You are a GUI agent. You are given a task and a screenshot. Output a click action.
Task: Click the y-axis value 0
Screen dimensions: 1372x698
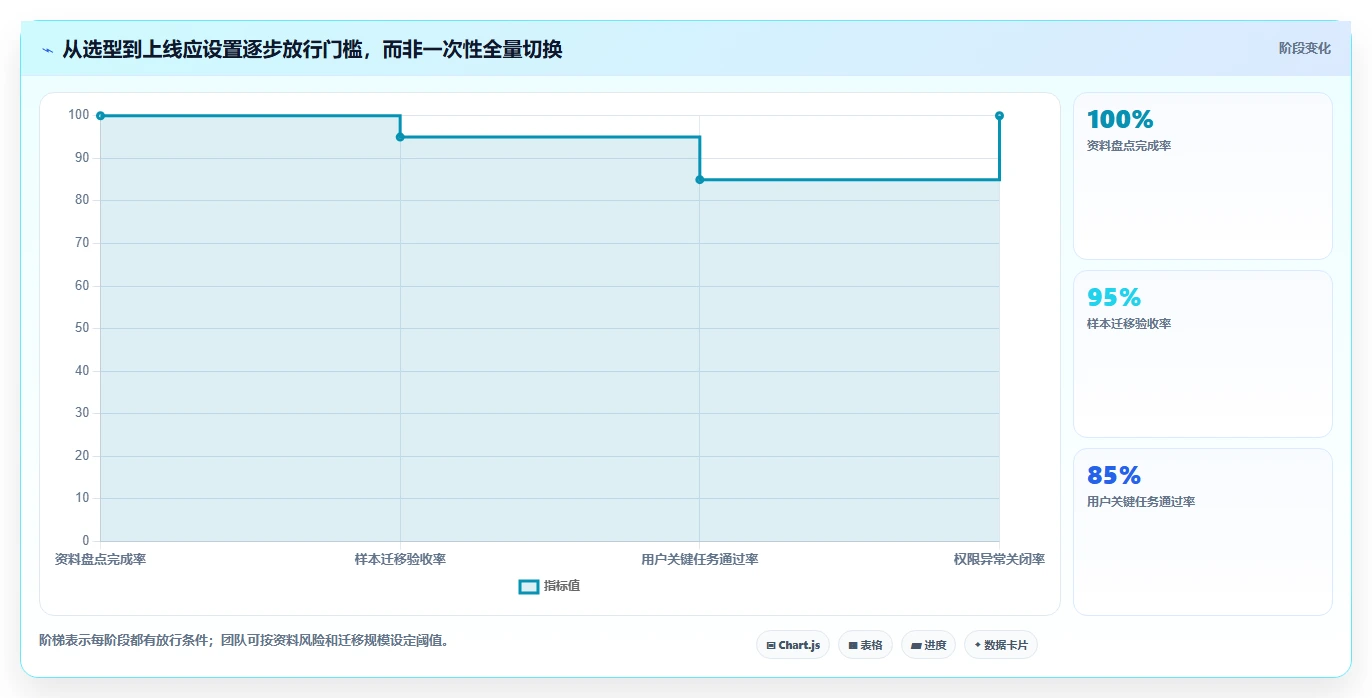(86, 541)
